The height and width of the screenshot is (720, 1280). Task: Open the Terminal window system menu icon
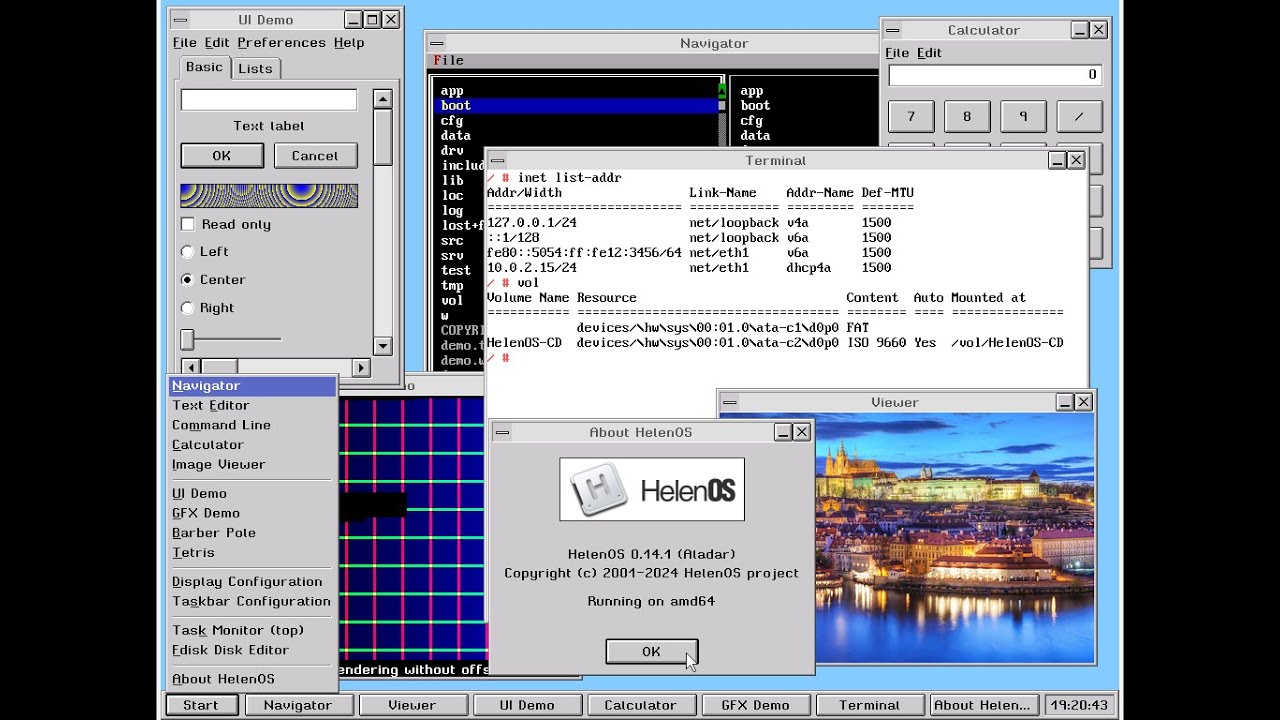(497, 160)
